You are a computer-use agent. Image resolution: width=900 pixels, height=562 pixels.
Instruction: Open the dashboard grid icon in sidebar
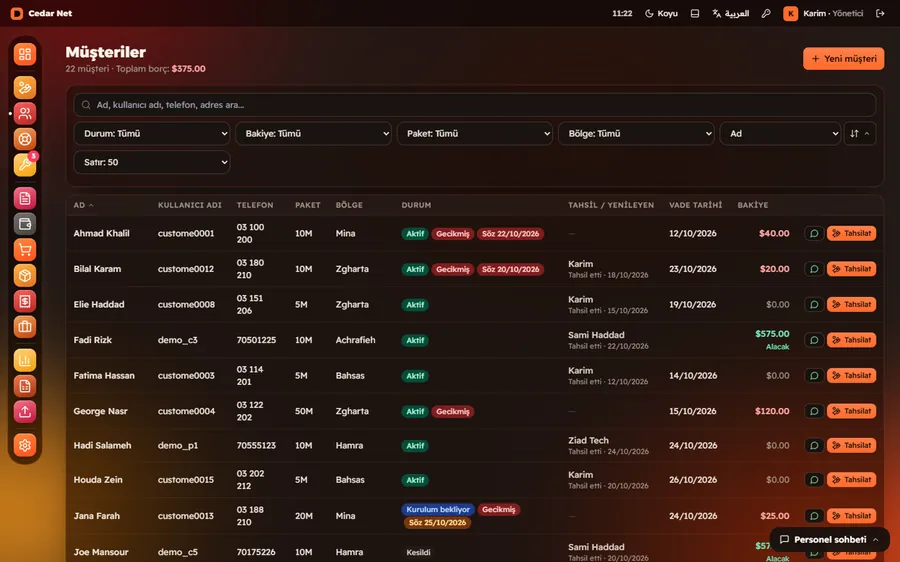click(25, 55)
